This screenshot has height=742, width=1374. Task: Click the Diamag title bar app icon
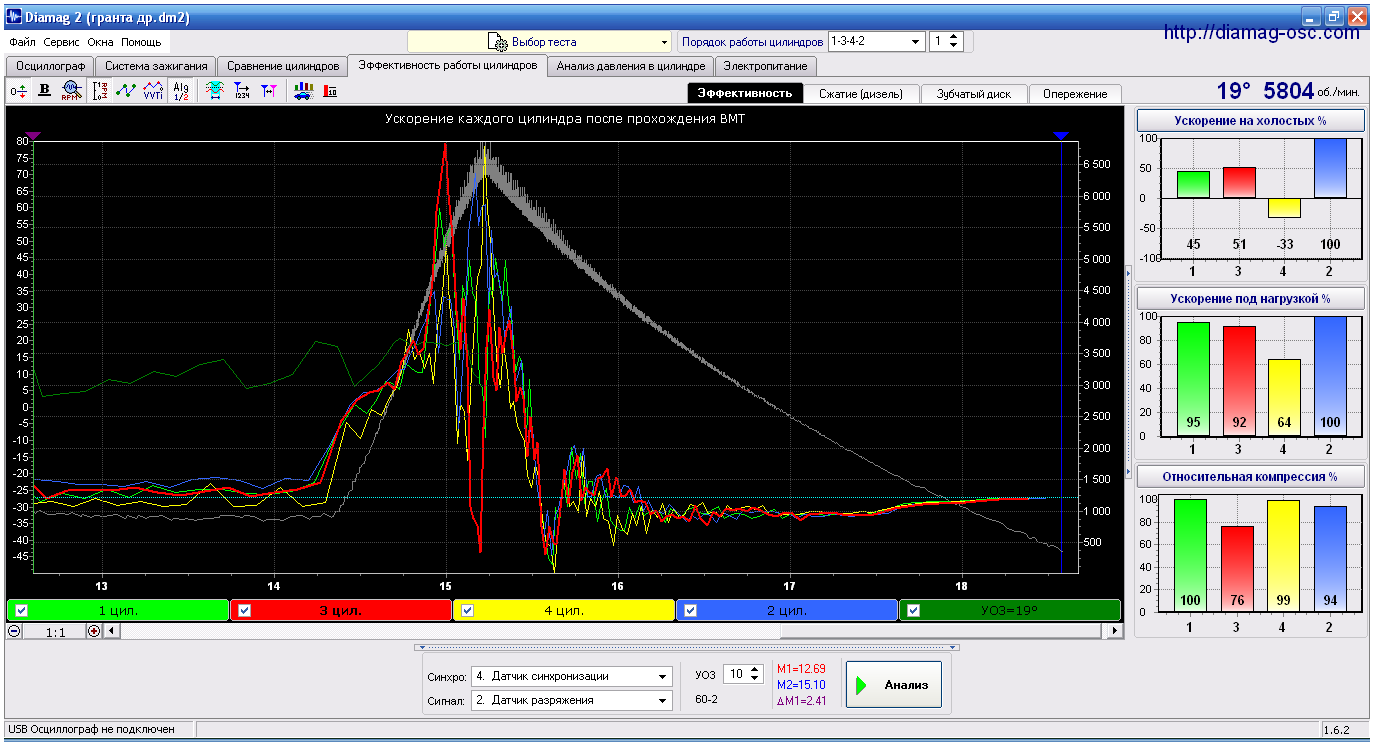(14, 17)
